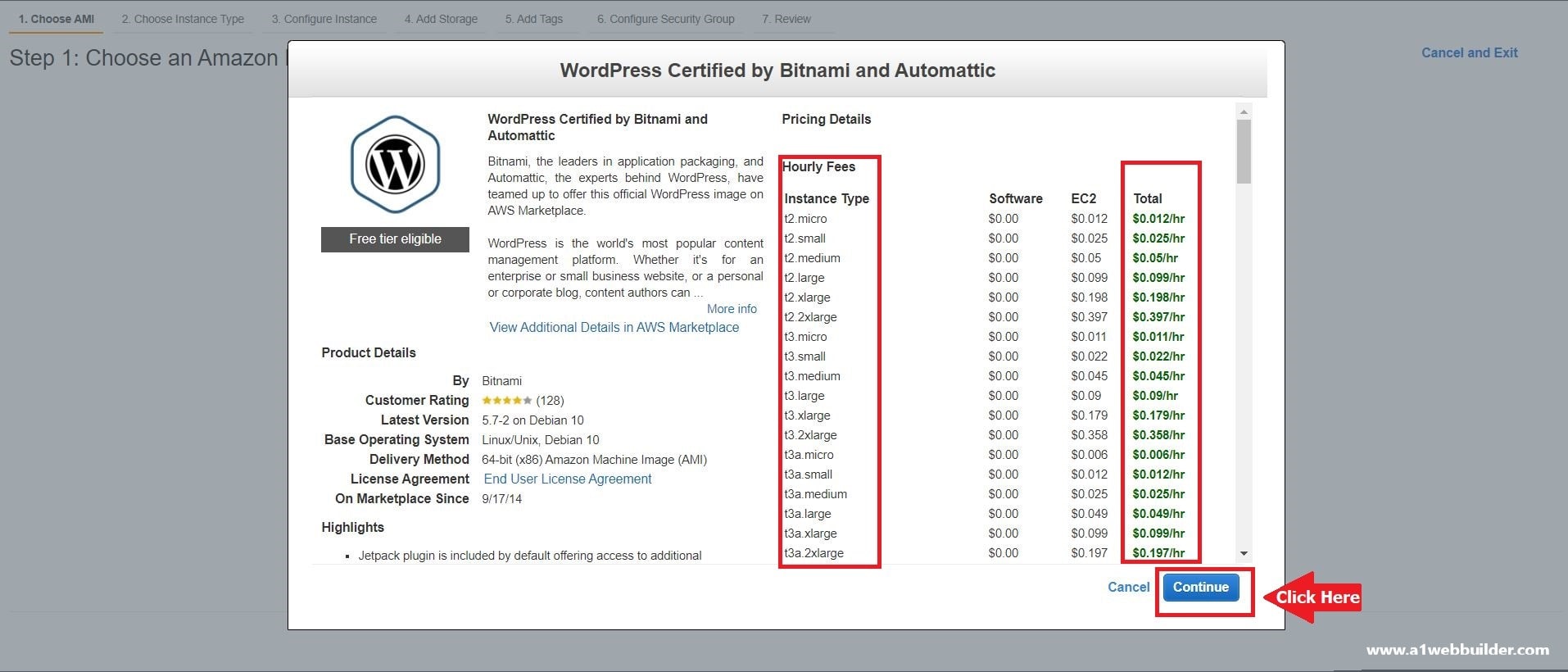
Task: Click the Highlights heading
Action: 352,528
